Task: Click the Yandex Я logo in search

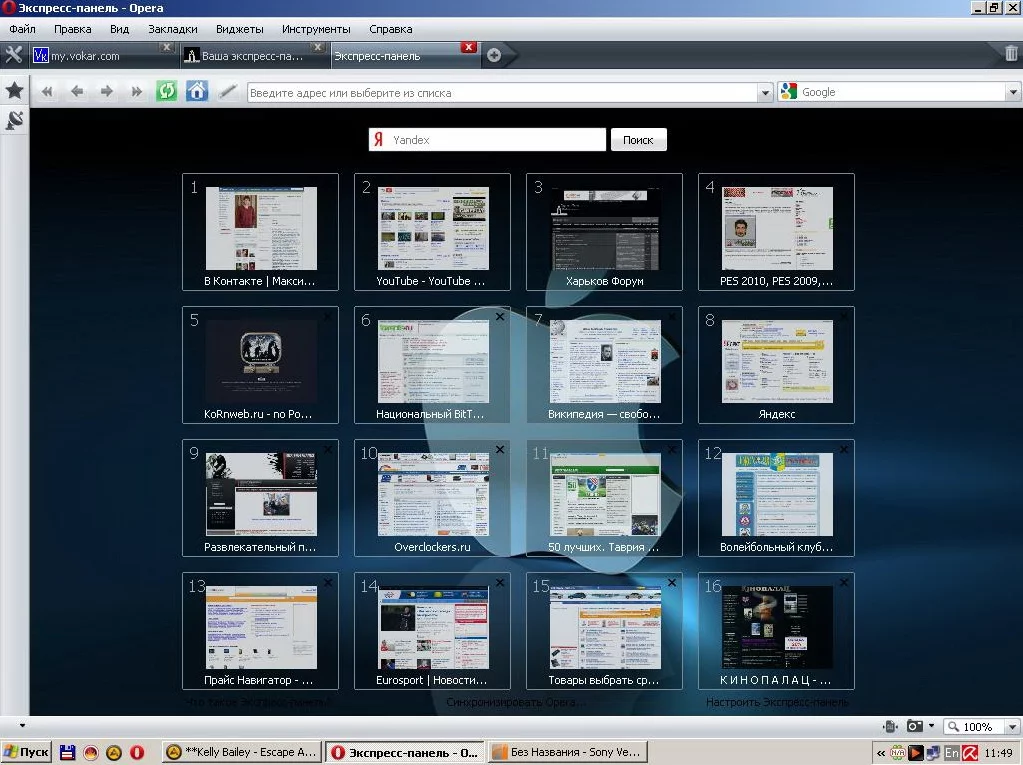Action: point(378,139)
